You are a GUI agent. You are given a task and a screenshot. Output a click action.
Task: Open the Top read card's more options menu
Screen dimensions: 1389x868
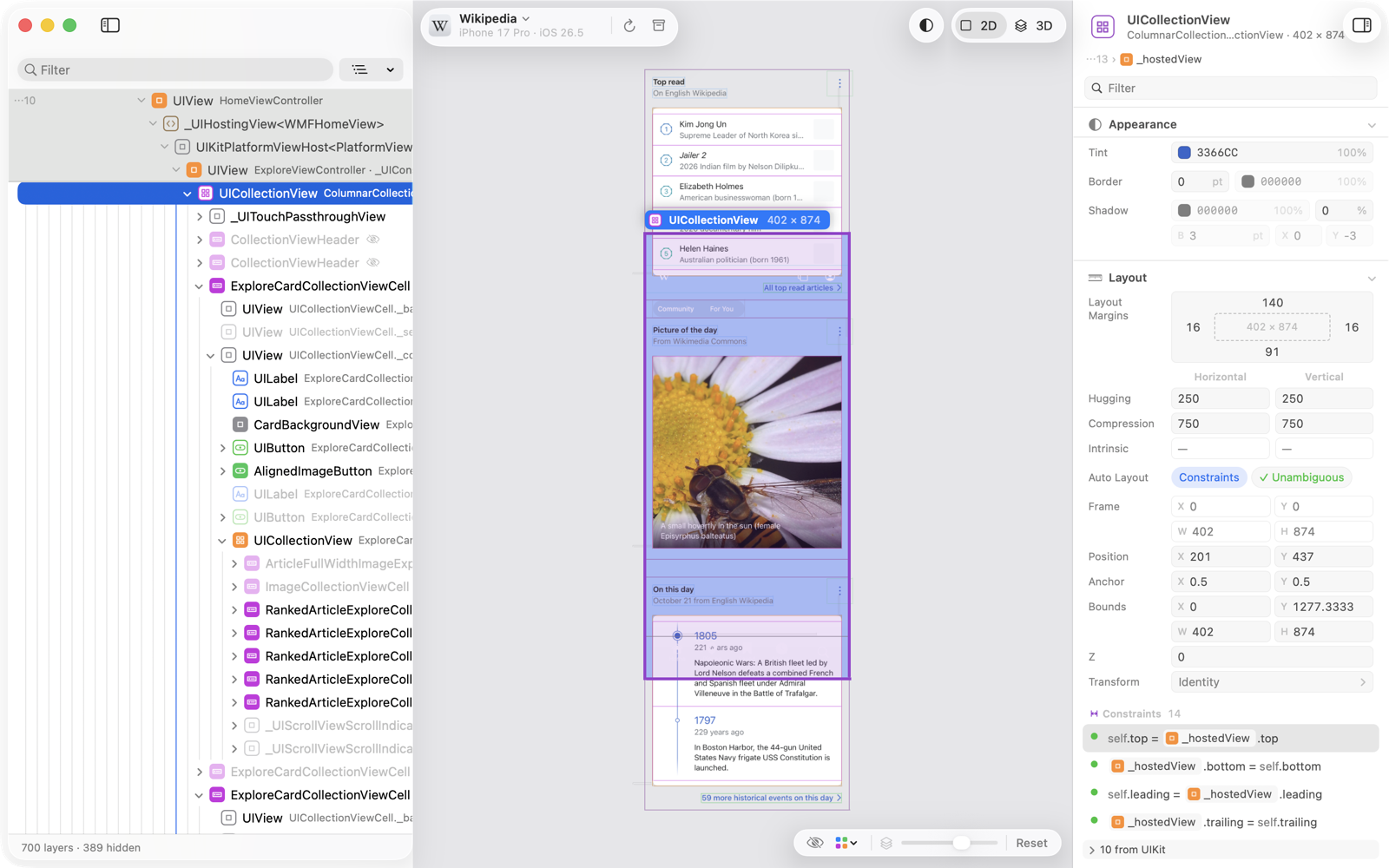839,84
